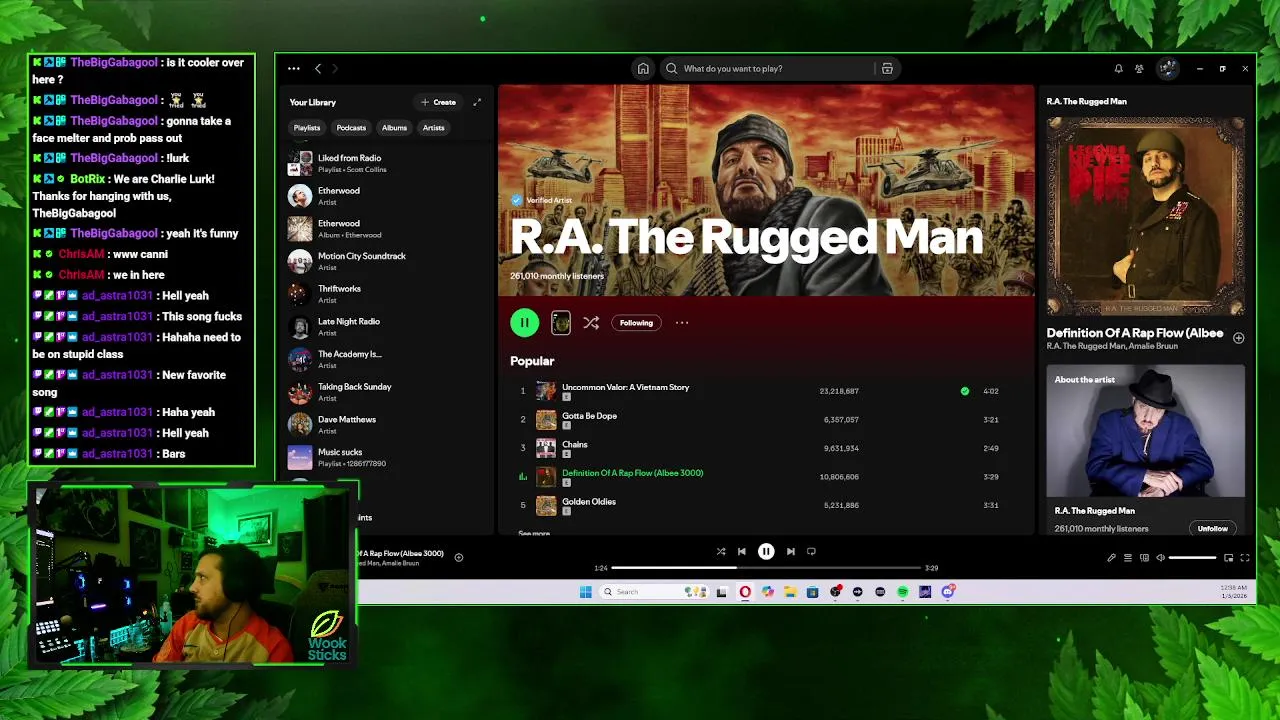The image size is (1280, 720).
Task: Open Now Playing album cover in right panel
Action: tap(1146, 216)
